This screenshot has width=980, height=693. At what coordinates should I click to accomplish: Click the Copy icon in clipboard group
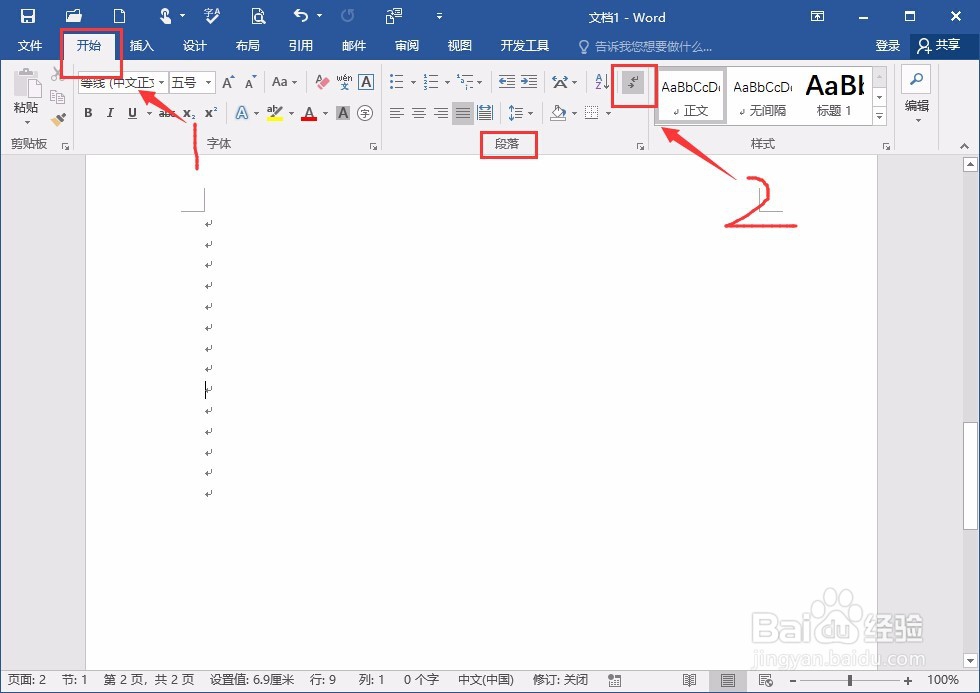pyautogui.click(x=58, y=97)
